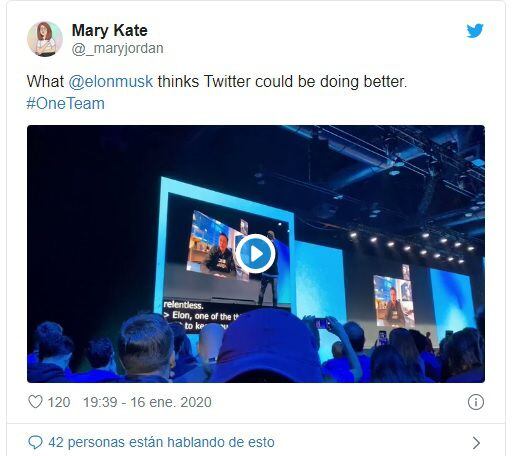Click the 120 likes count
Image resolution: width=514 pixels, height=456 pixels.
point(59,402)
